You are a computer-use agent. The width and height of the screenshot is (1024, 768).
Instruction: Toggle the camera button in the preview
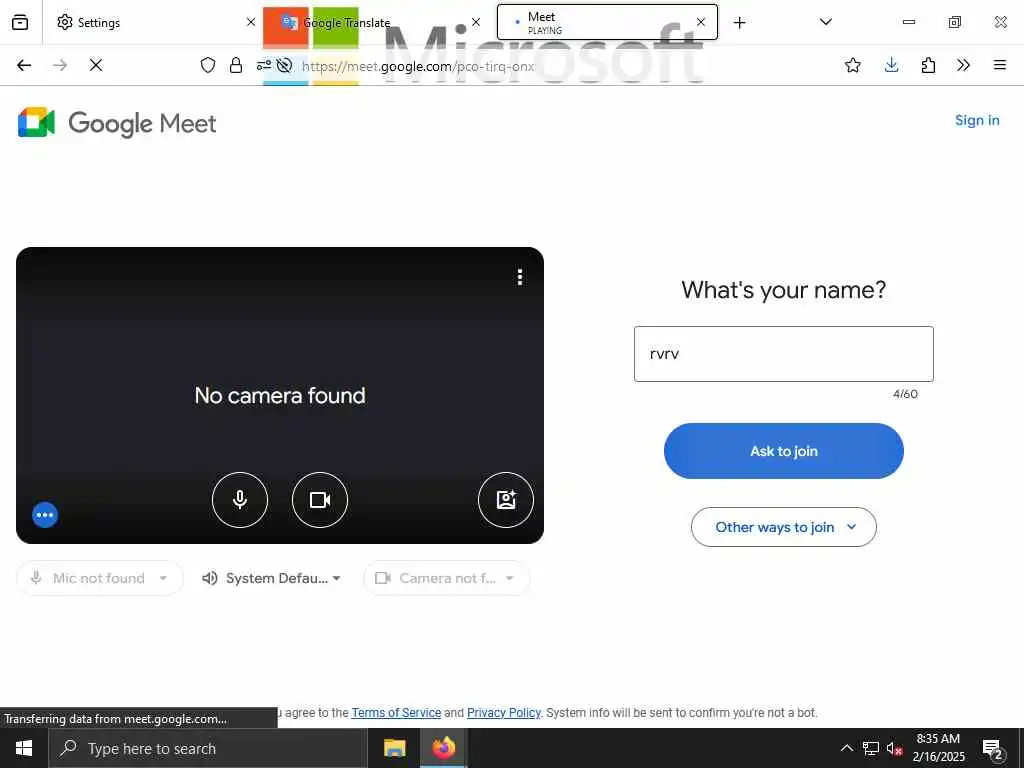click(320, 500)
